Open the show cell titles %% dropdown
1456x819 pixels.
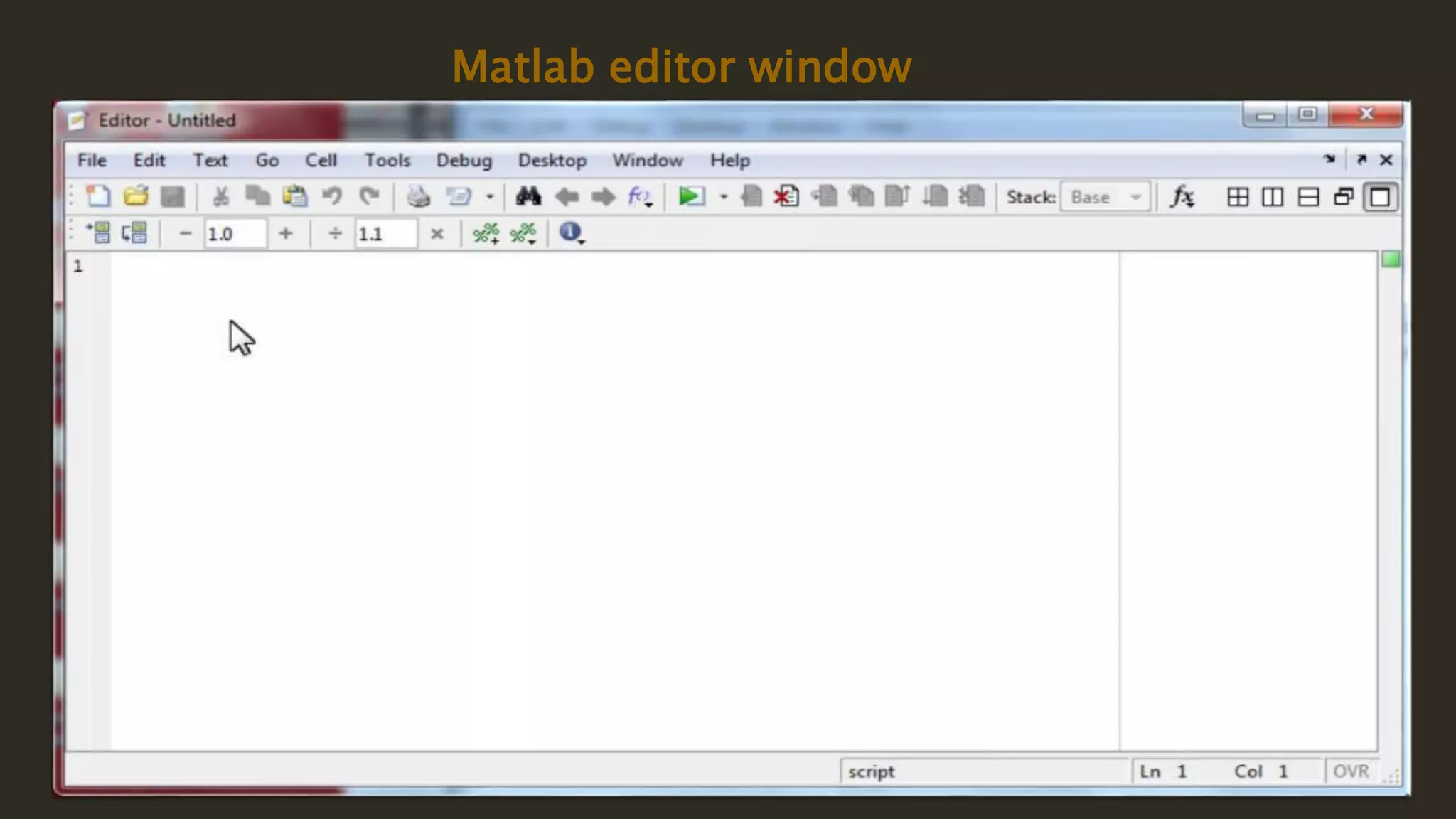coord(523,233)
